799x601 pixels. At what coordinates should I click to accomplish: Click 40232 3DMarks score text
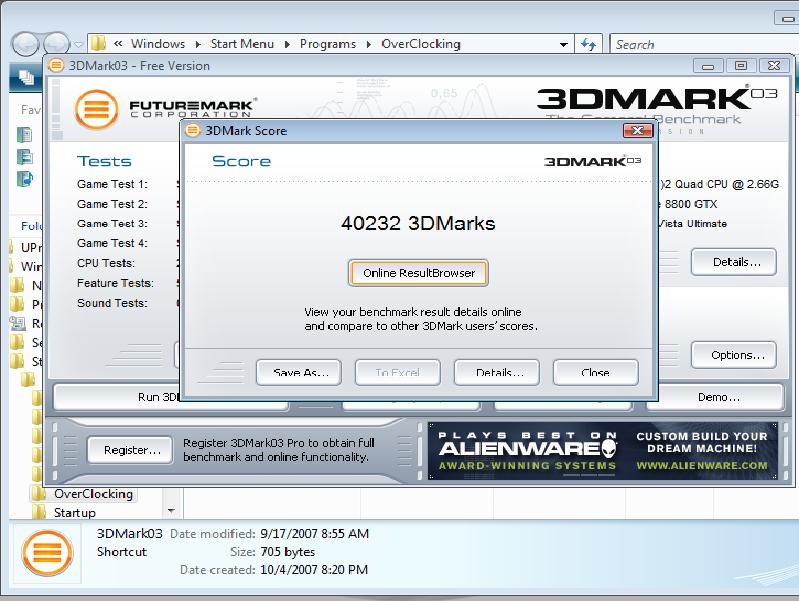pyautogui.click(x=418, y=223)
